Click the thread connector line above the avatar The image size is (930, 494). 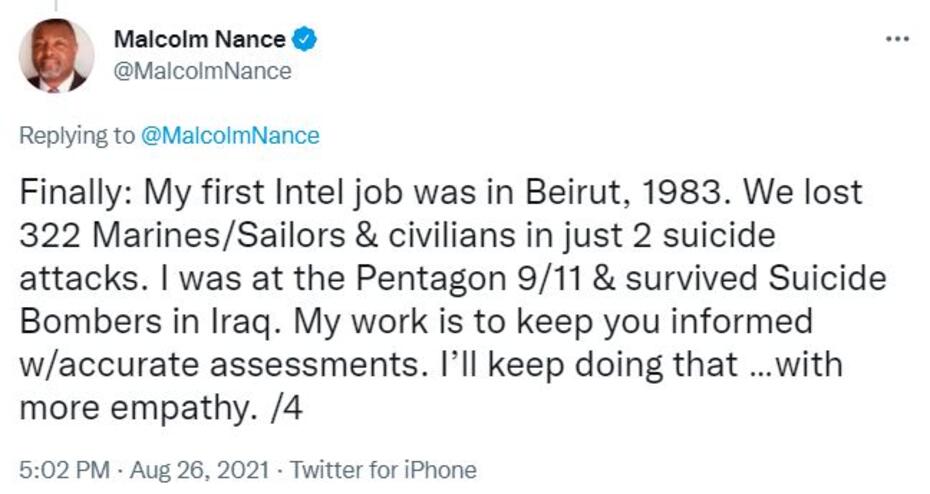(56, 6)
